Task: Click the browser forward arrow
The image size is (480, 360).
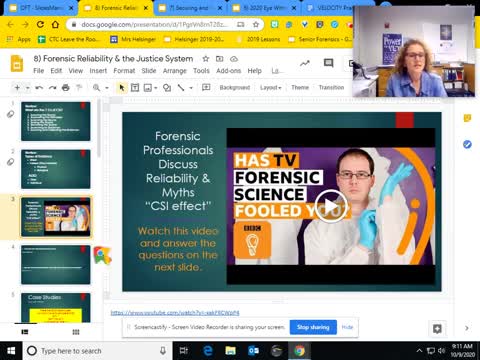Action: (x=25, y=24)
